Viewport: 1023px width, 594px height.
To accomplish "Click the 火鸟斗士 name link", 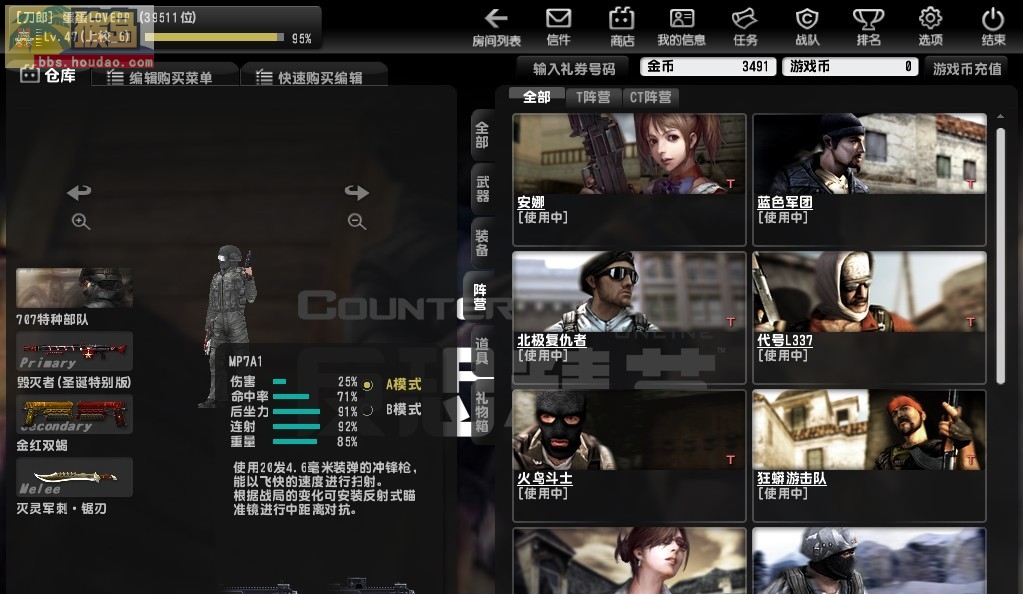I will [545, 478].
